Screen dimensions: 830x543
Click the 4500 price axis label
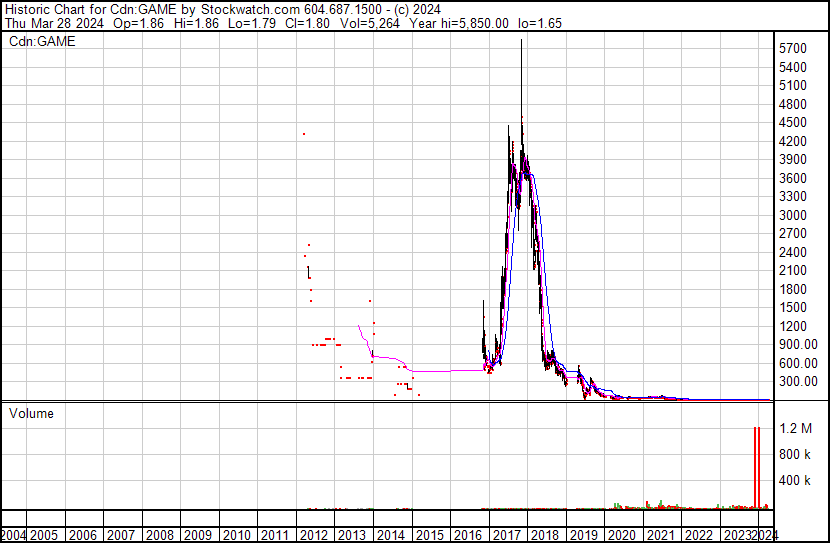click(x=793, y=122)
